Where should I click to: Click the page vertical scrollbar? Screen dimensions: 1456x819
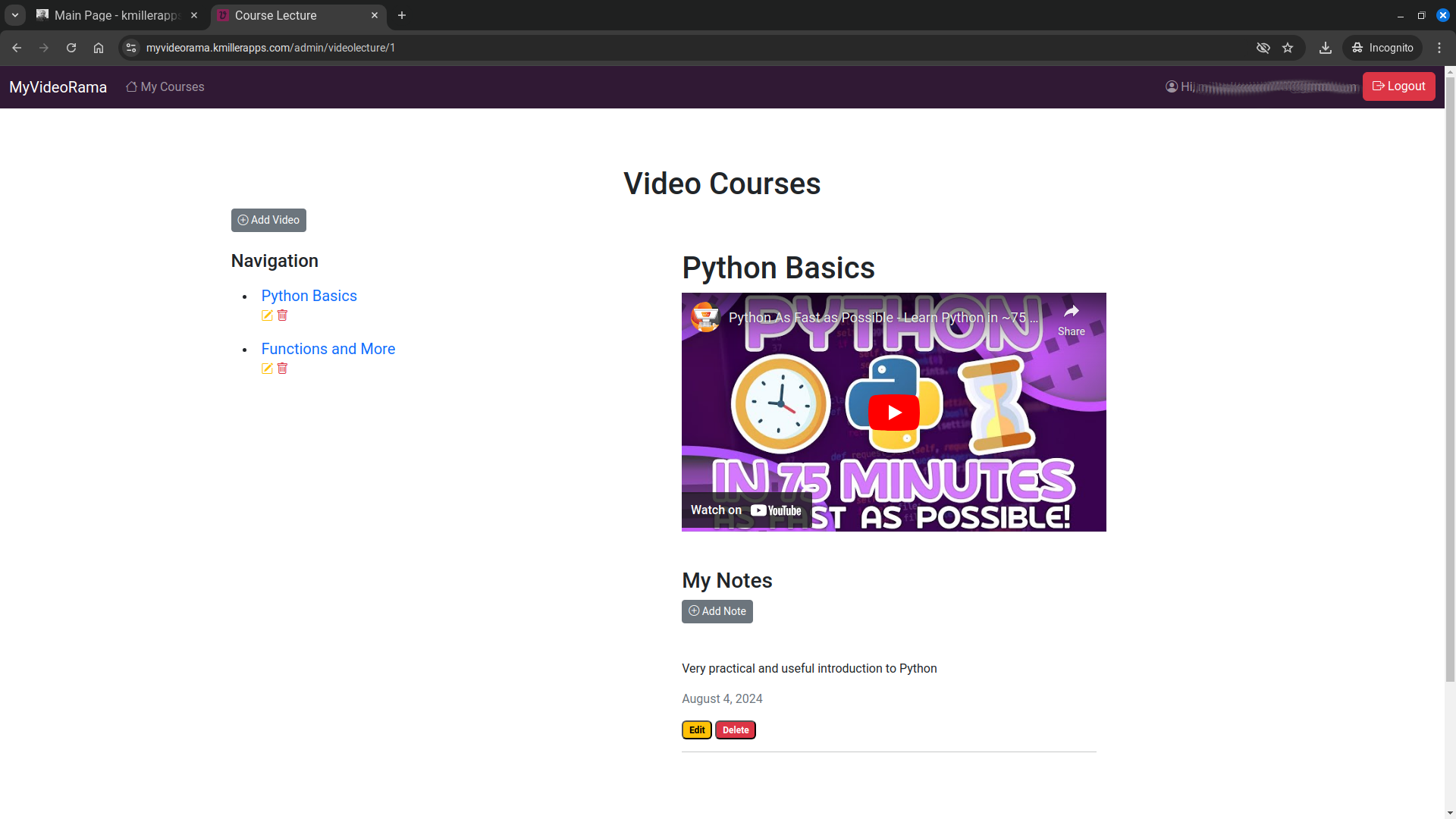[x=1450, y=379]
